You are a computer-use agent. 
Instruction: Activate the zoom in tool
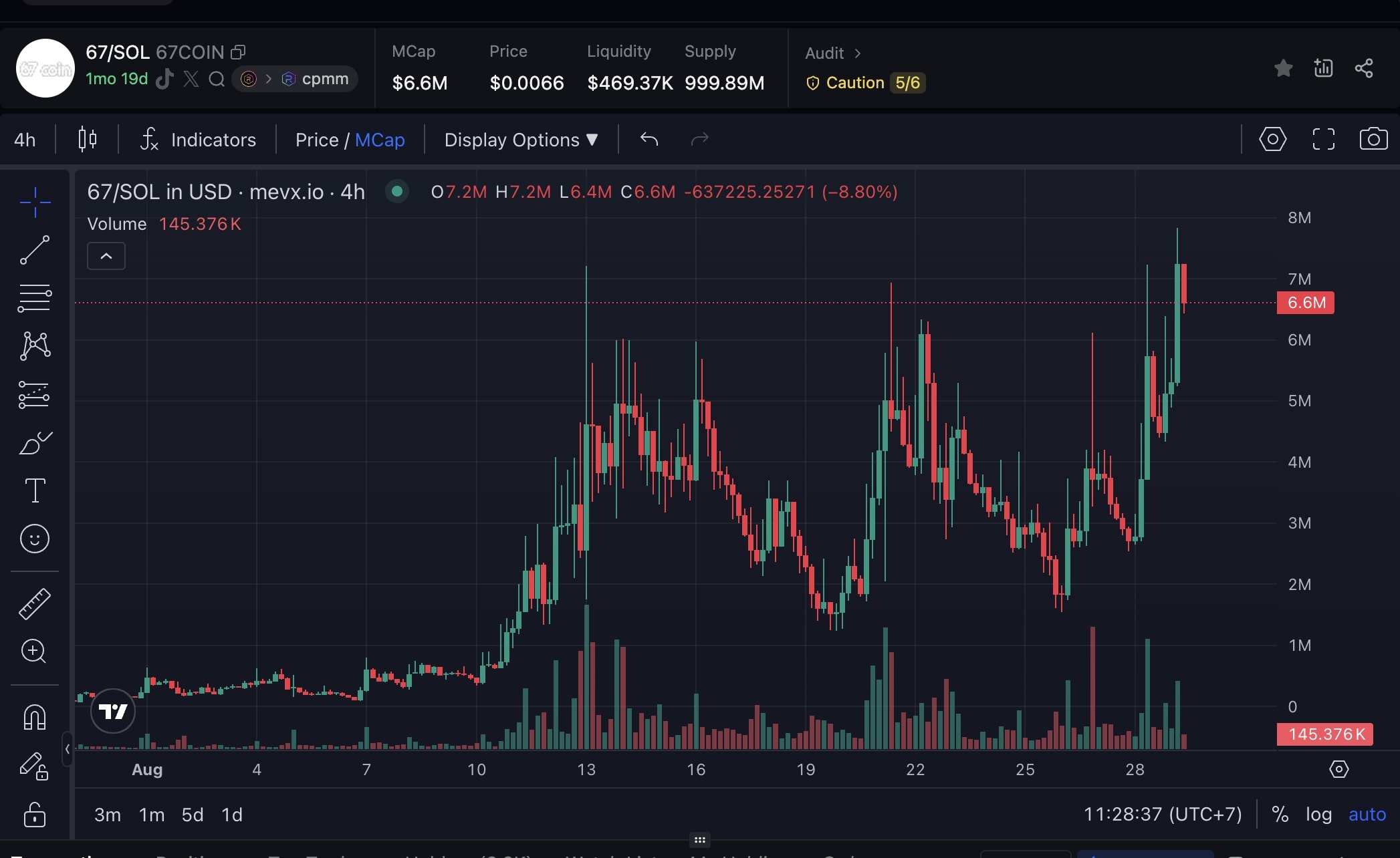pos(33,651)
